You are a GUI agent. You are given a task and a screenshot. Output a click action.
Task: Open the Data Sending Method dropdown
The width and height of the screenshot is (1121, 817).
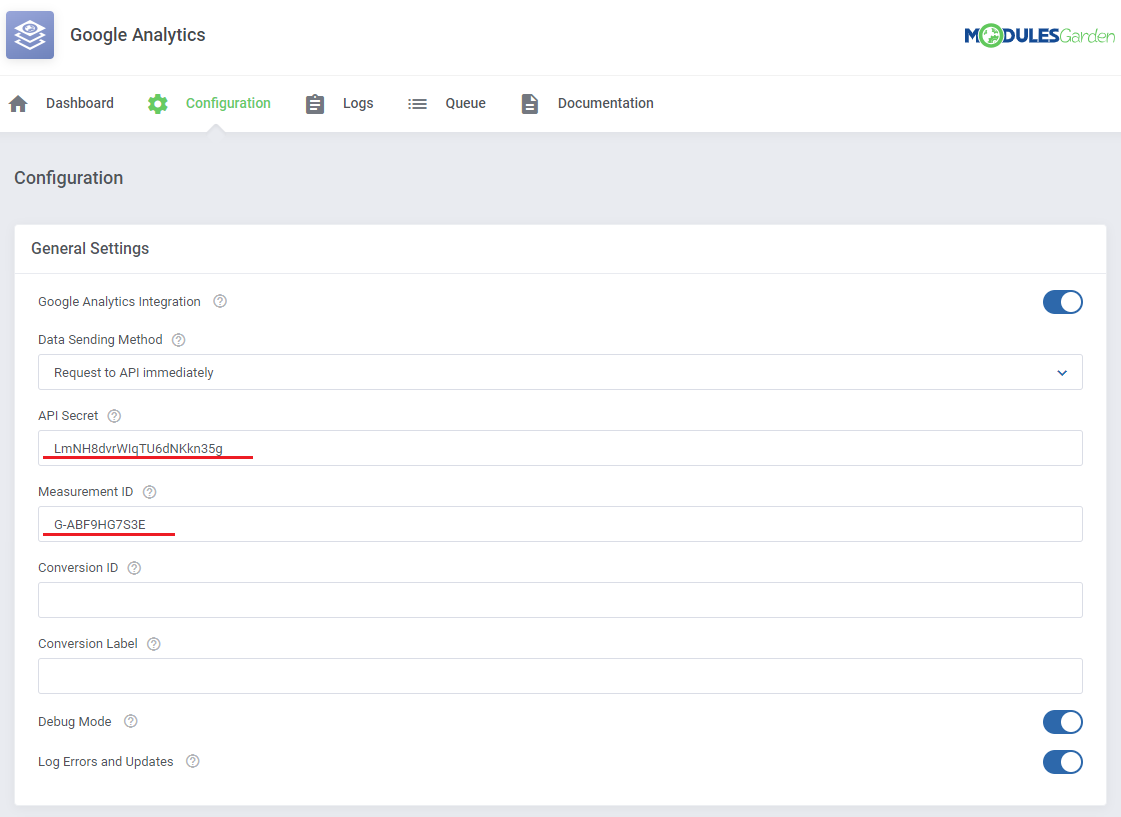point(560,372)
